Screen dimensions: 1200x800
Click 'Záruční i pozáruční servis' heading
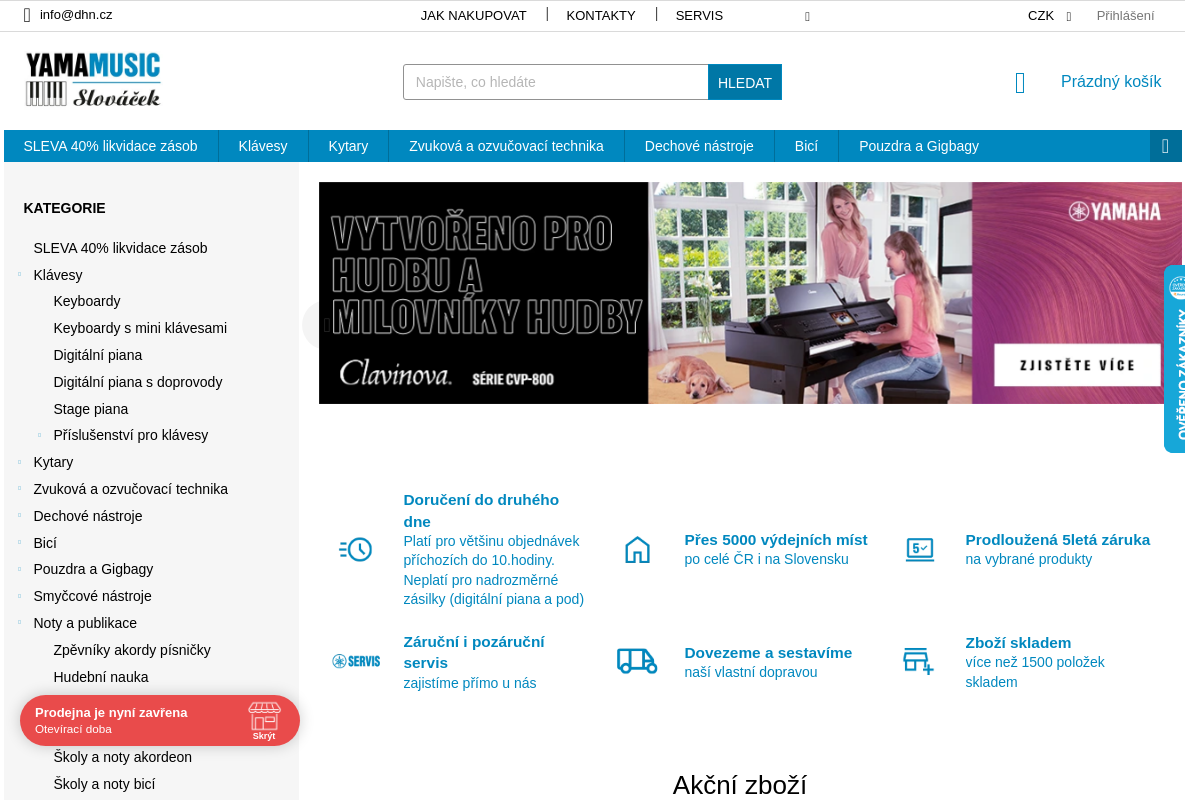click(x=474, y=651)
